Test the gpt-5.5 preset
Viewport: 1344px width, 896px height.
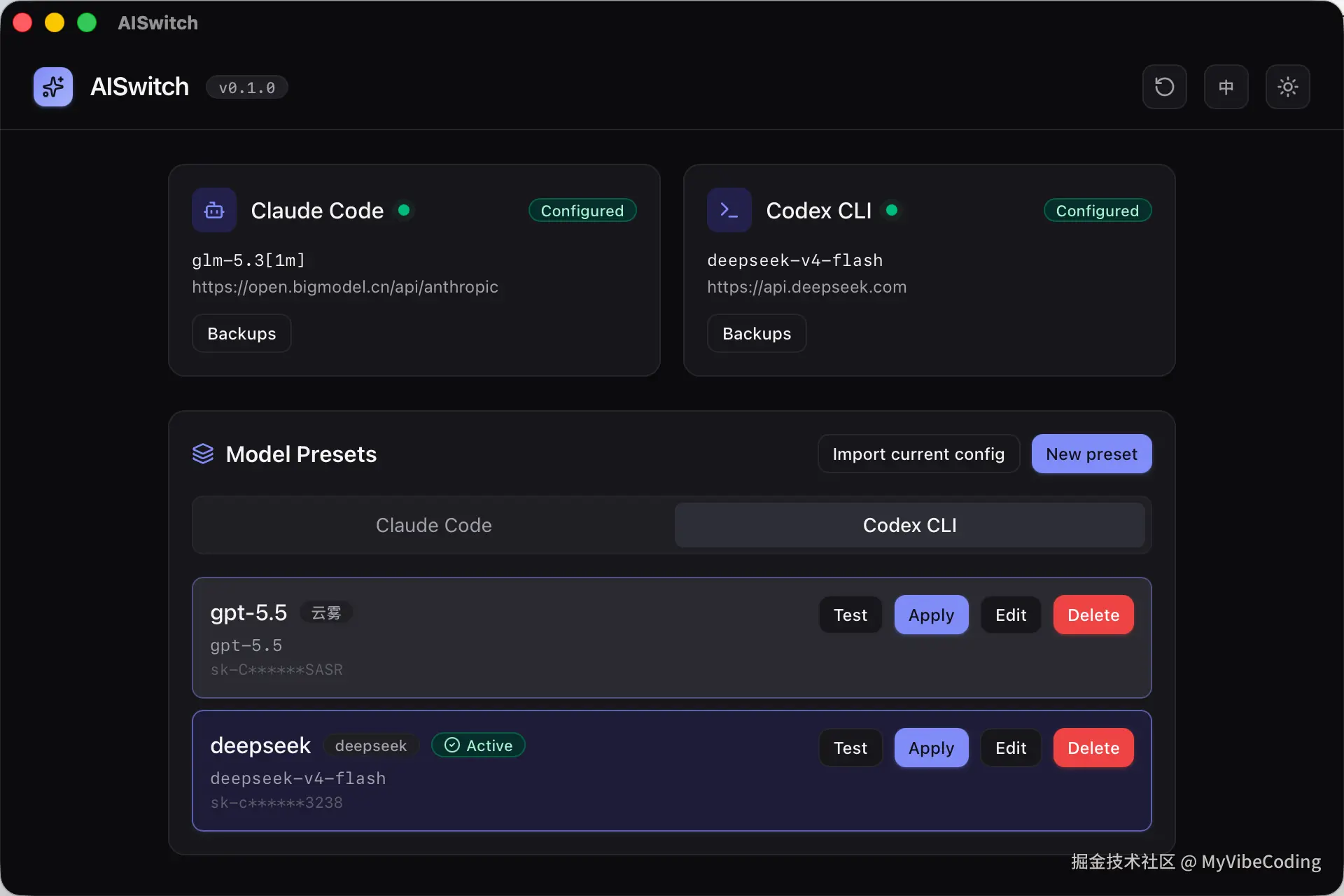850,615
